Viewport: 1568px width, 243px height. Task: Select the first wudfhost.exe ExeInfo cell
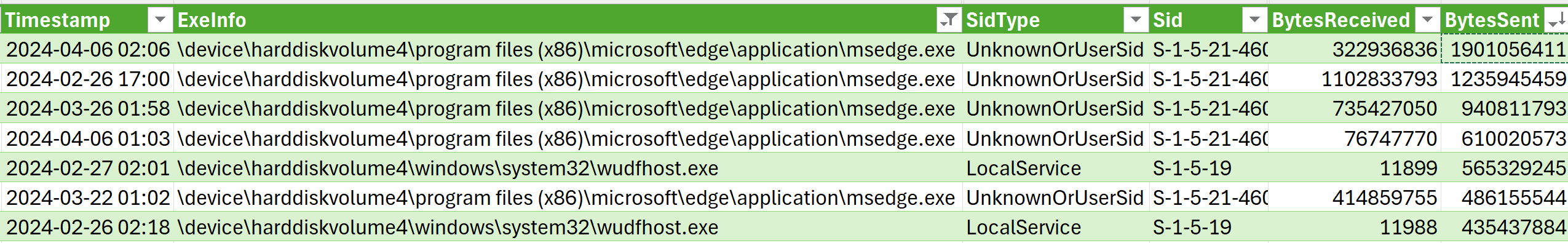[568, 168]
